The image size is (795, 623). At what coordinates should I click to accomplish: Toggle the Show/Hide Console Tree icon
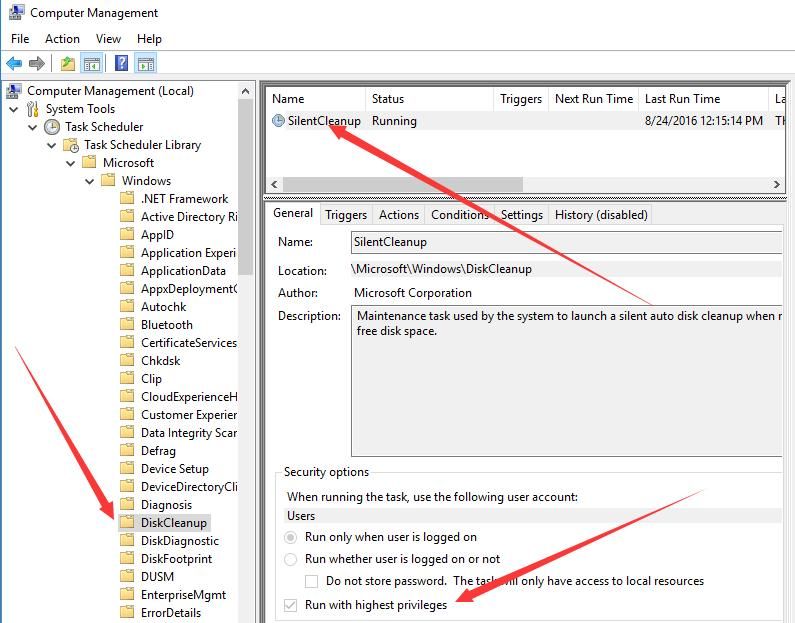click(x=92, y=63)
